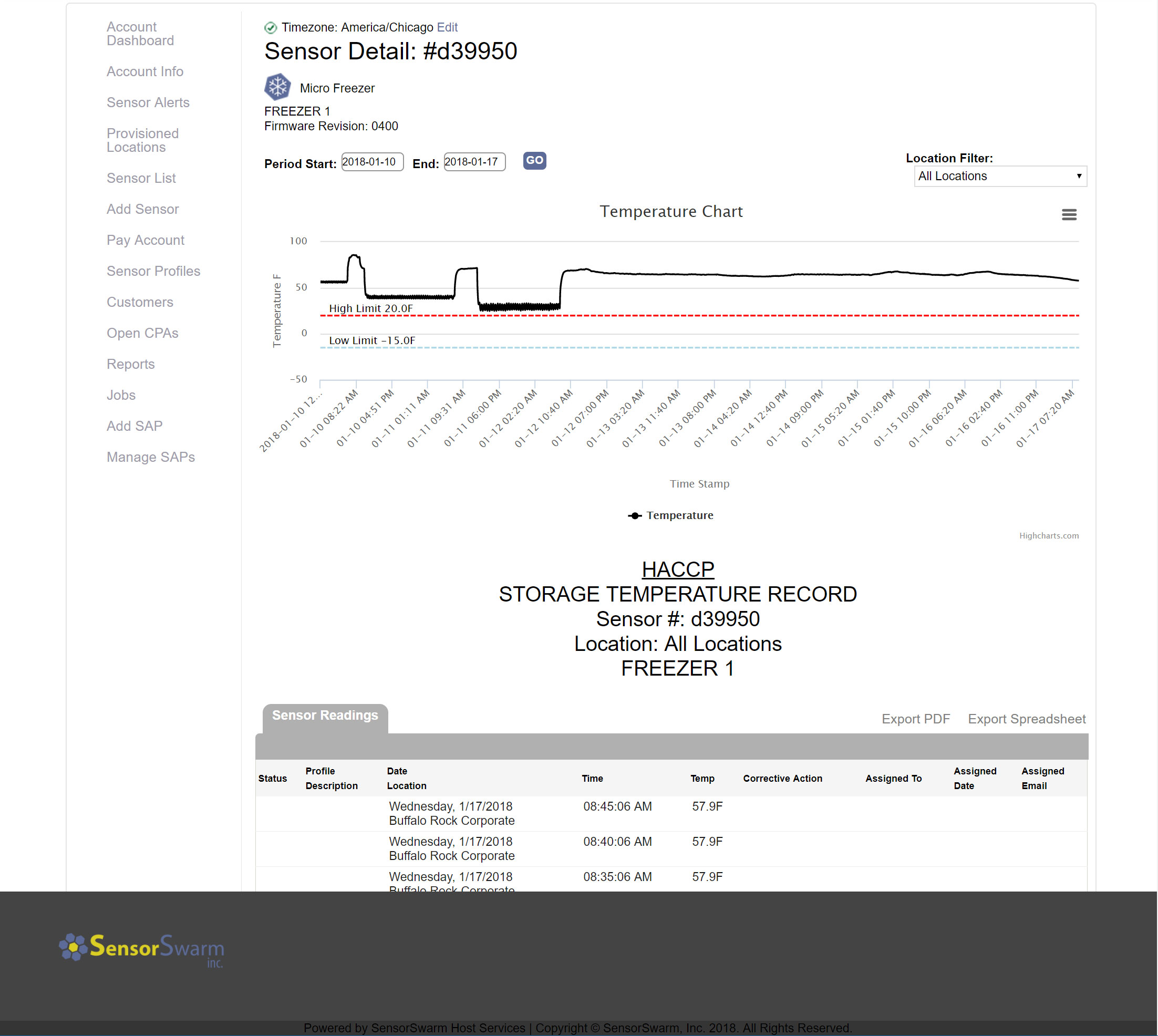
Task: Open Provisioned Locations in sidebar
Action: (142, 140)
